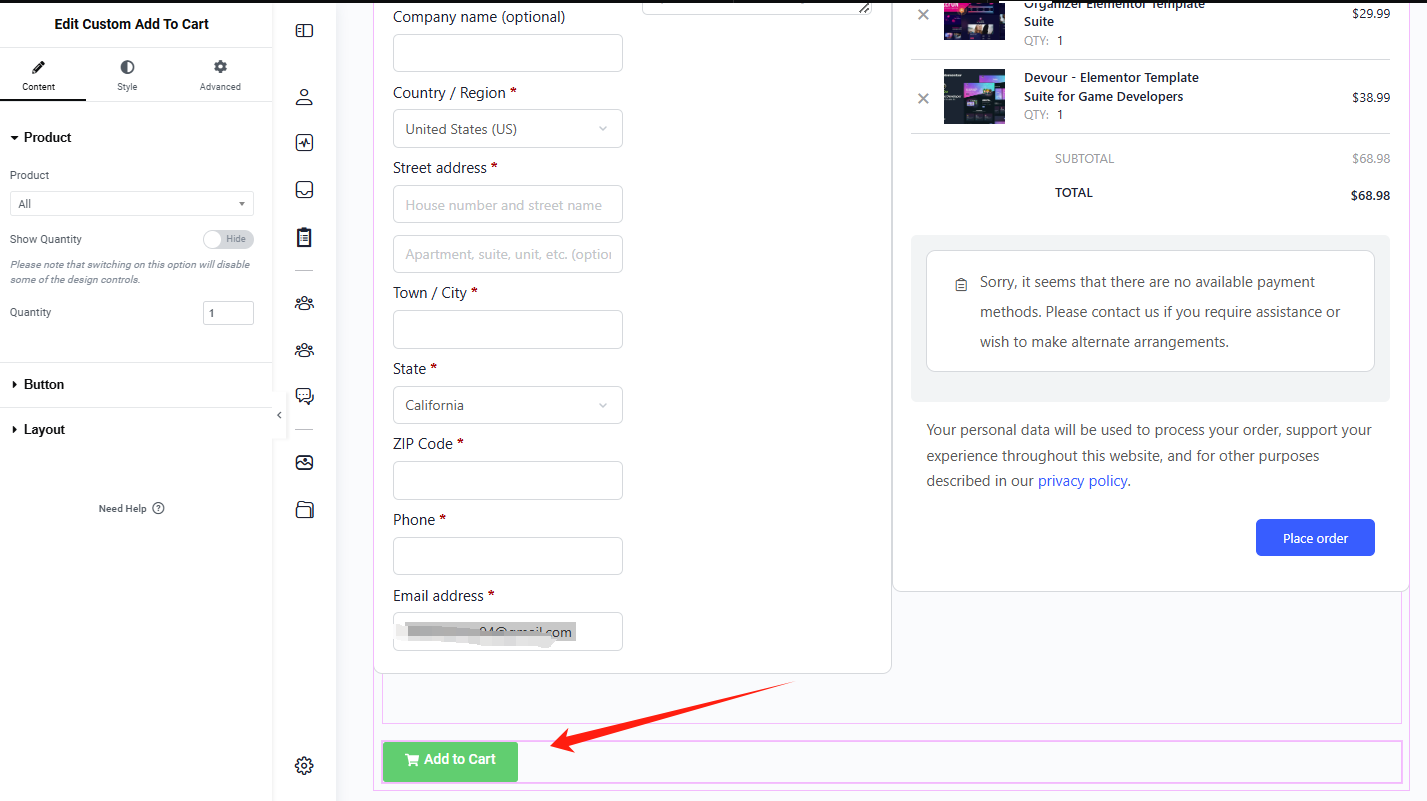Open the Country / Region dropdown
Screen dimensions: 1427x801
pyautogui.click(x=507, y=128)
